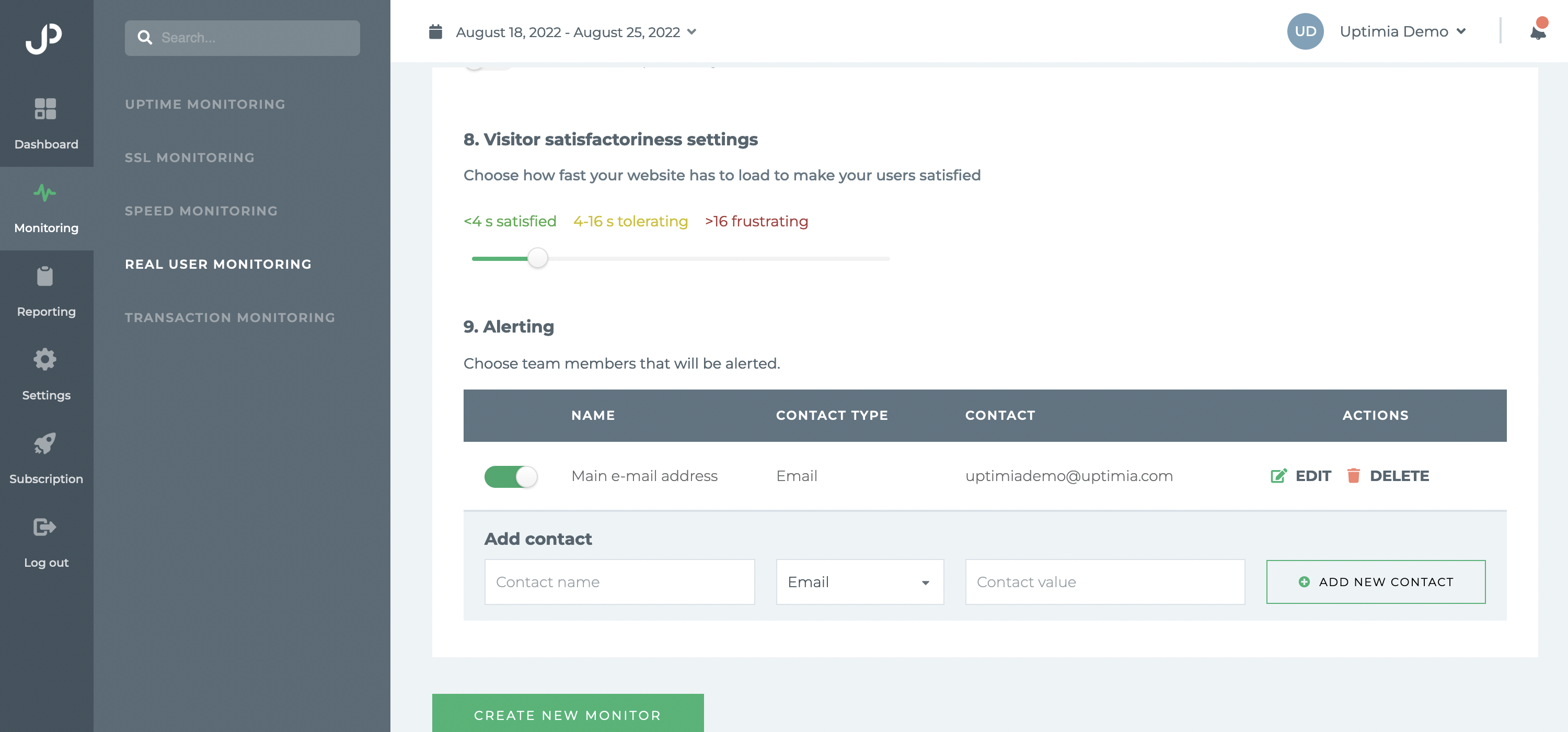Open the Reporting clipboard icon

click(x=45, y=276)
